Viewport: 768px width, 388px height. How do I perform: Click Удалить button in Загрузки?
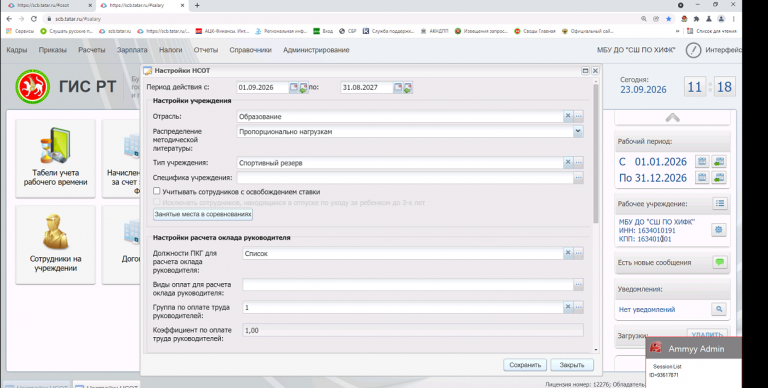707,335
